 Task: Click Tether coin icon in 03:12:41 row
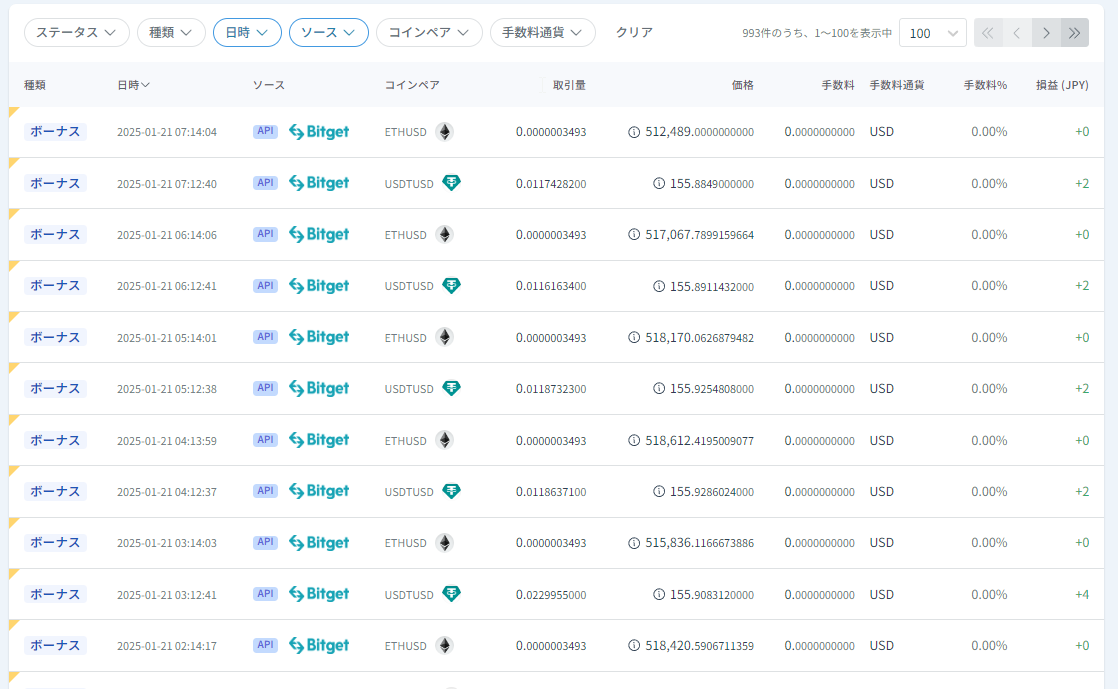(451, 594)
